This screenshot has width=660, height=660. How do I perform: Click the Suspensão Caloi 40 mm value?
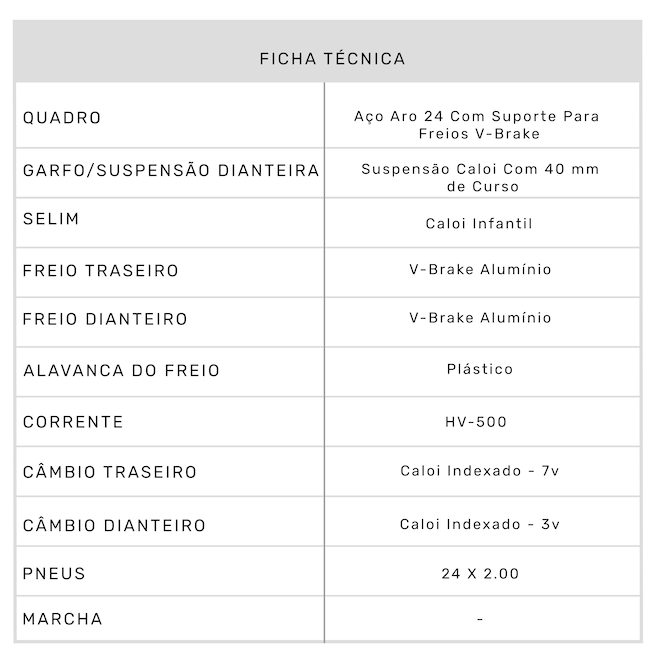click(x=480, y=177)
